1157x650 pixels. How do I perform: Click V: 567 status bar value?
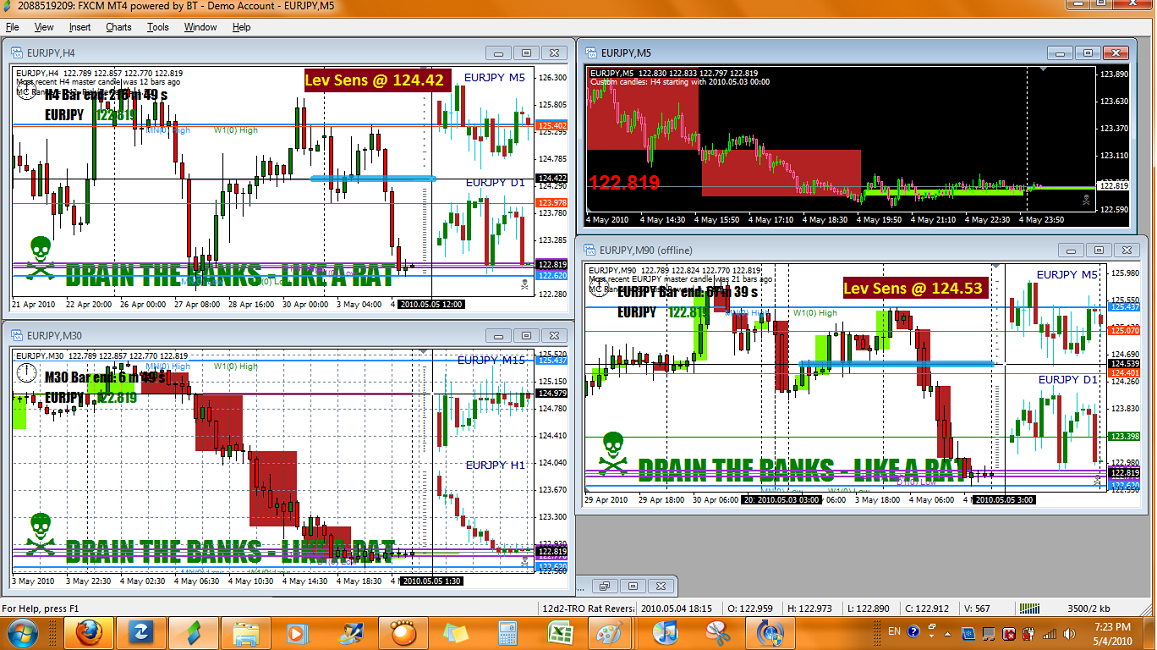[x=977, y=609]
